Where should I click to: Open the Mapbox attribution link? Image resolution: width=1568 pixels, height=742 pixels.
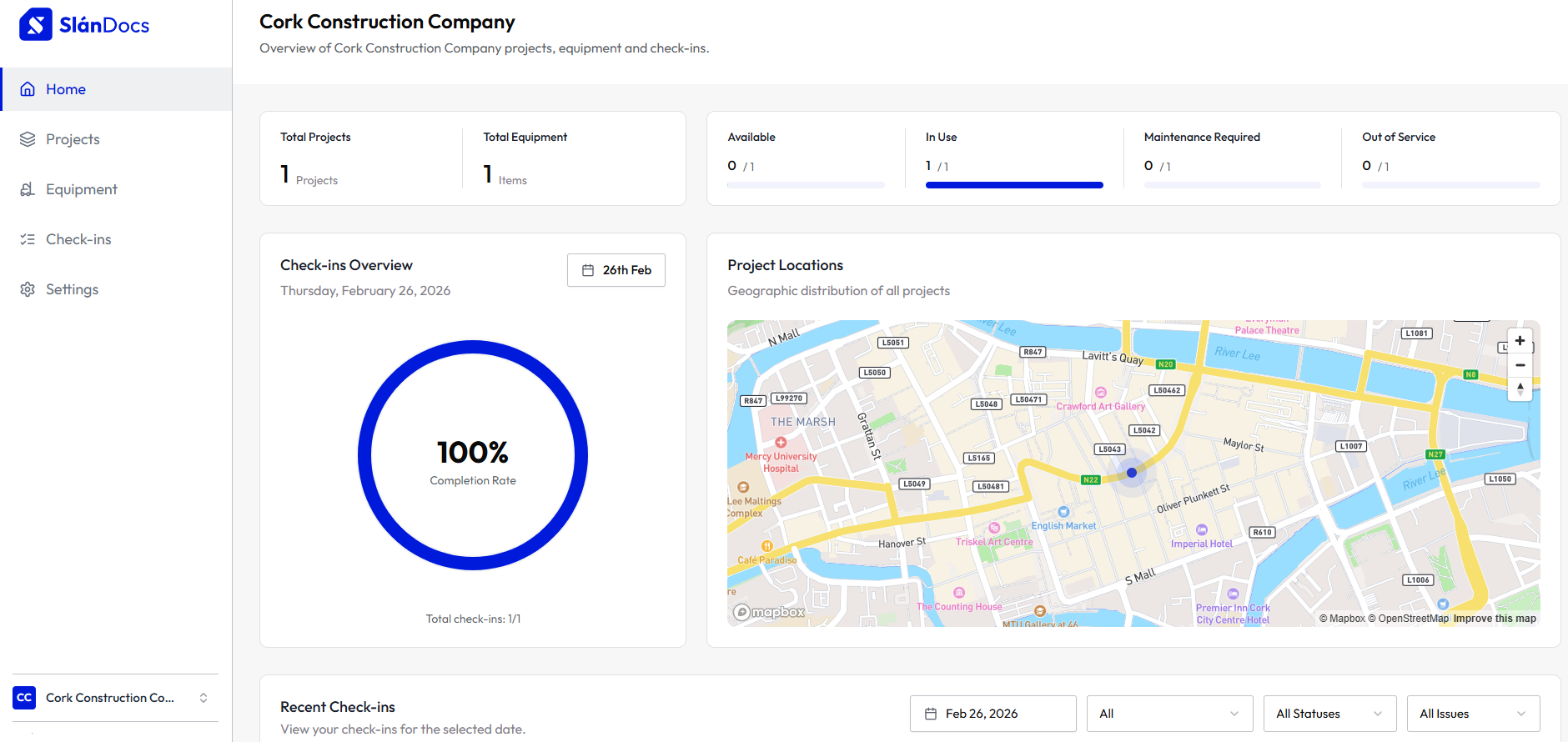point(1342,619)
